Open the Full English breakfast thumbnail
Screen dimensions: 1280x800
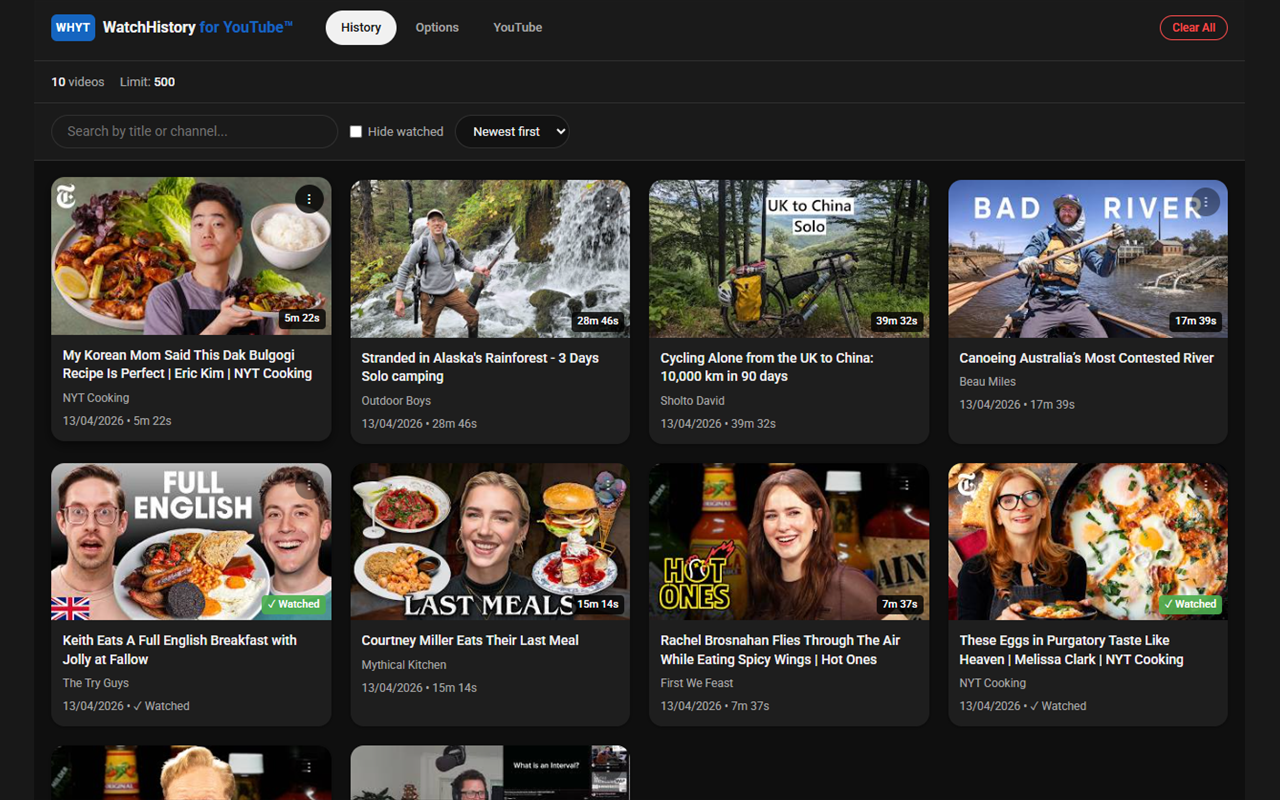coord(191,542)
